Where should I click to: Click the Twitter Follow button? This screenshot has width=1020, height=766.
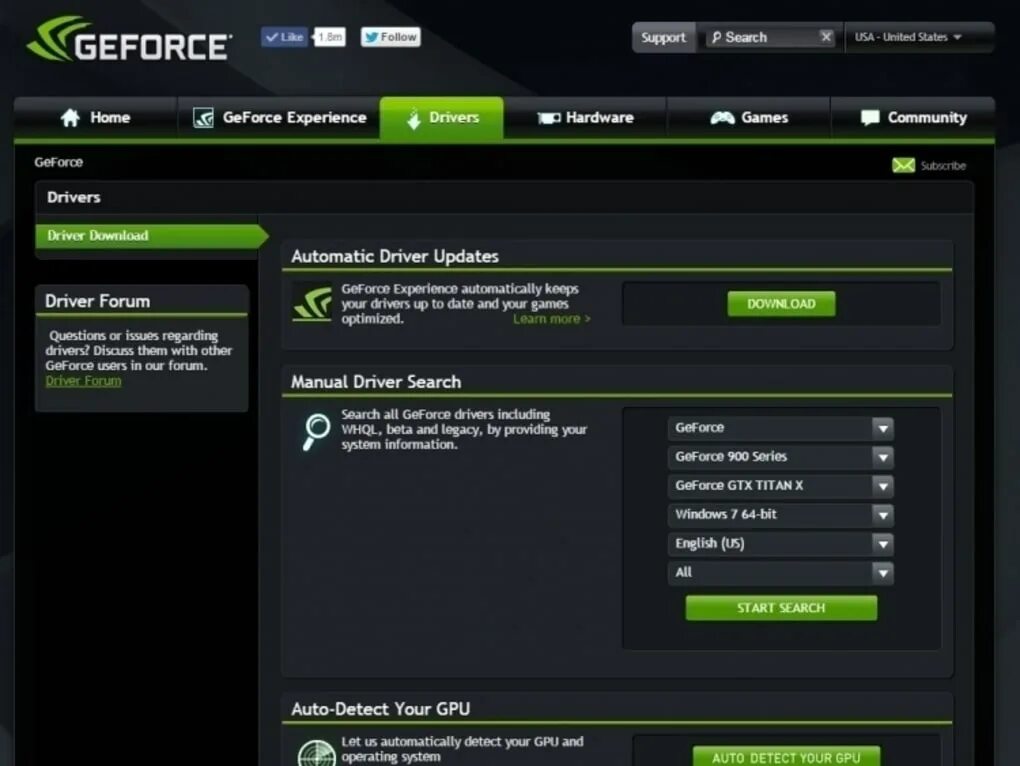(390, 36)
